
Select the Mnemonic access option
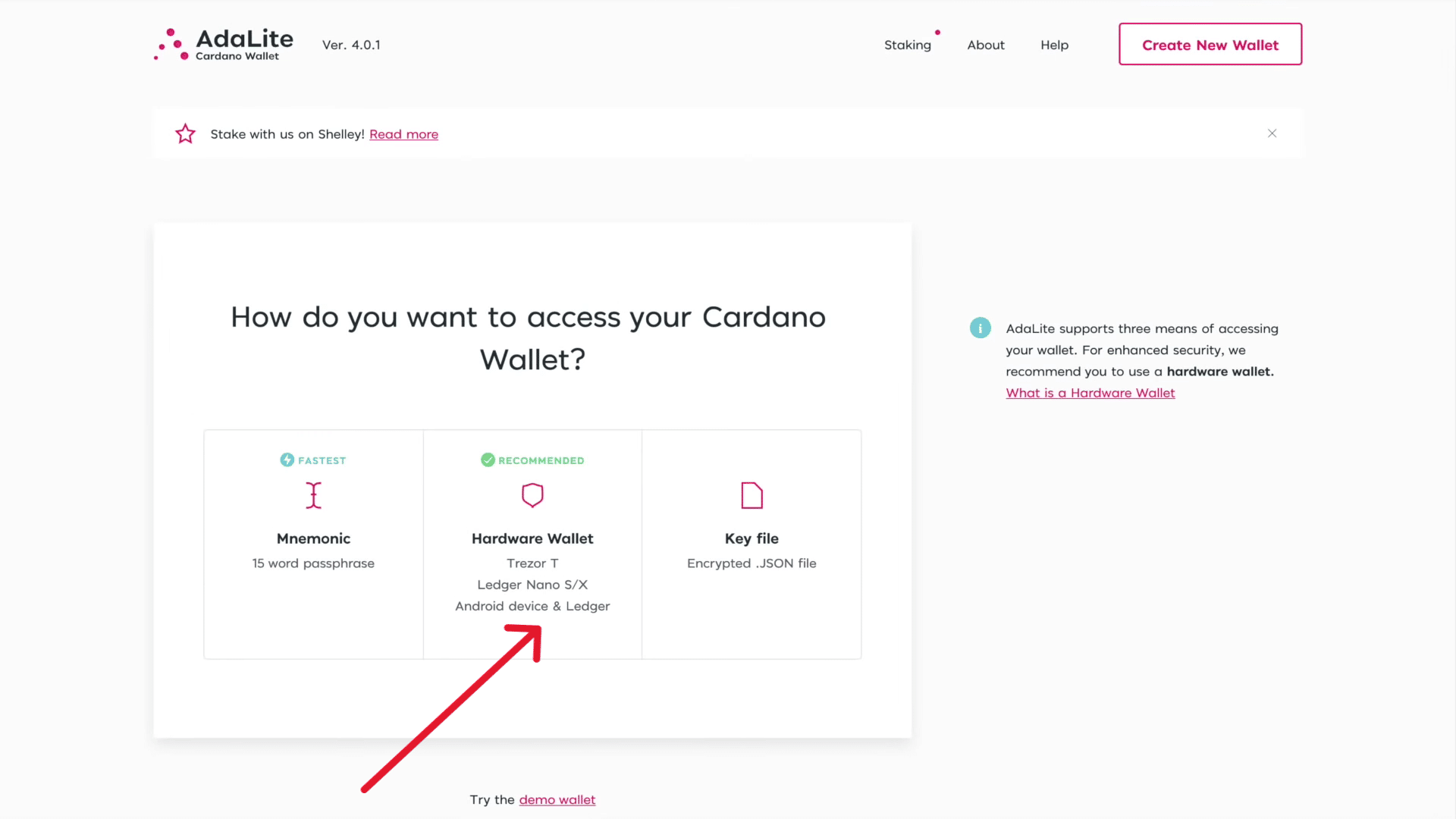pyautogui.click(x=313, y=539)
